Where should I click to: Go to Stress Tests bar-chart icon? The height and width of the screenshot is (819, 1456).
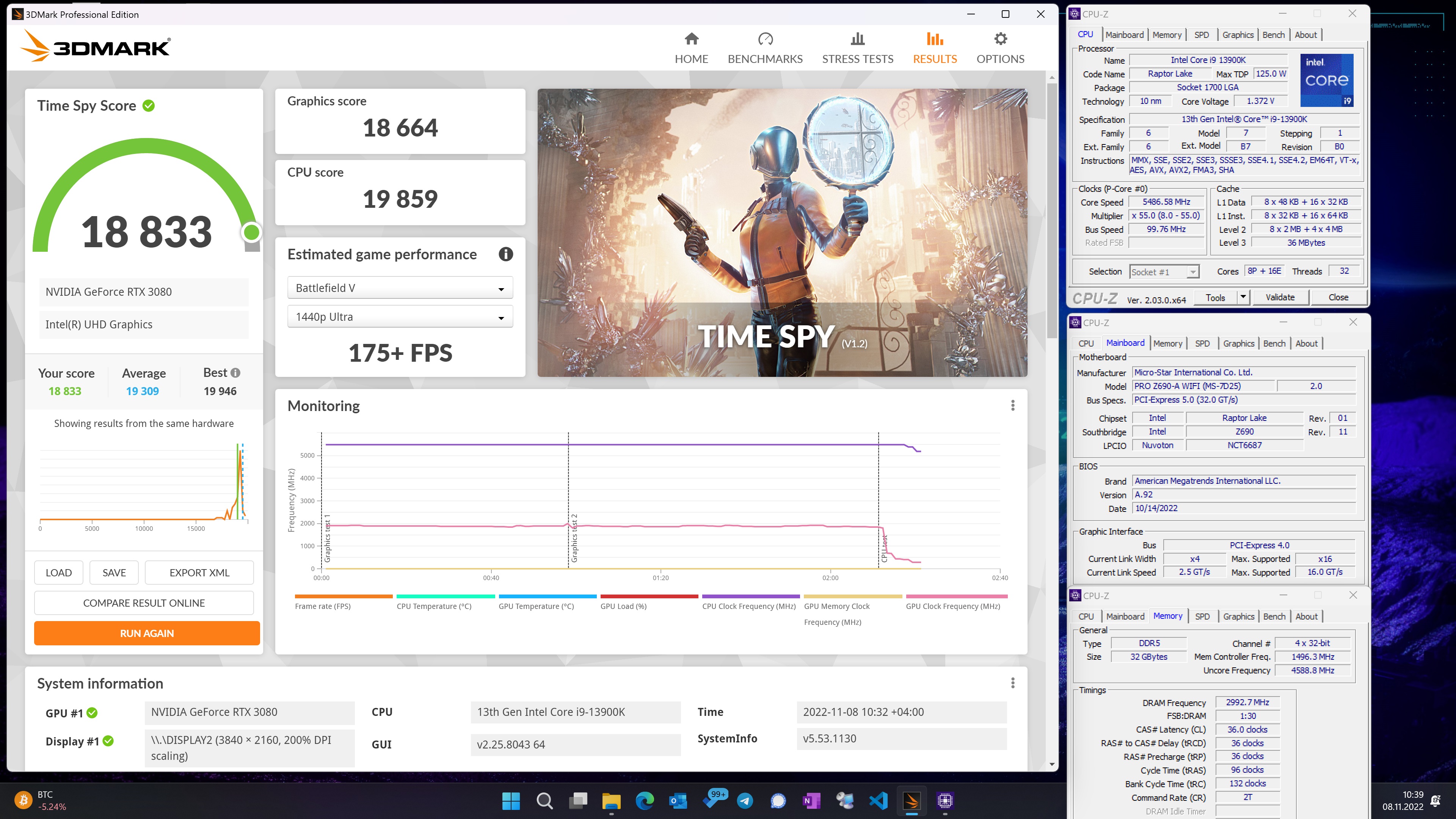point(857,39)
